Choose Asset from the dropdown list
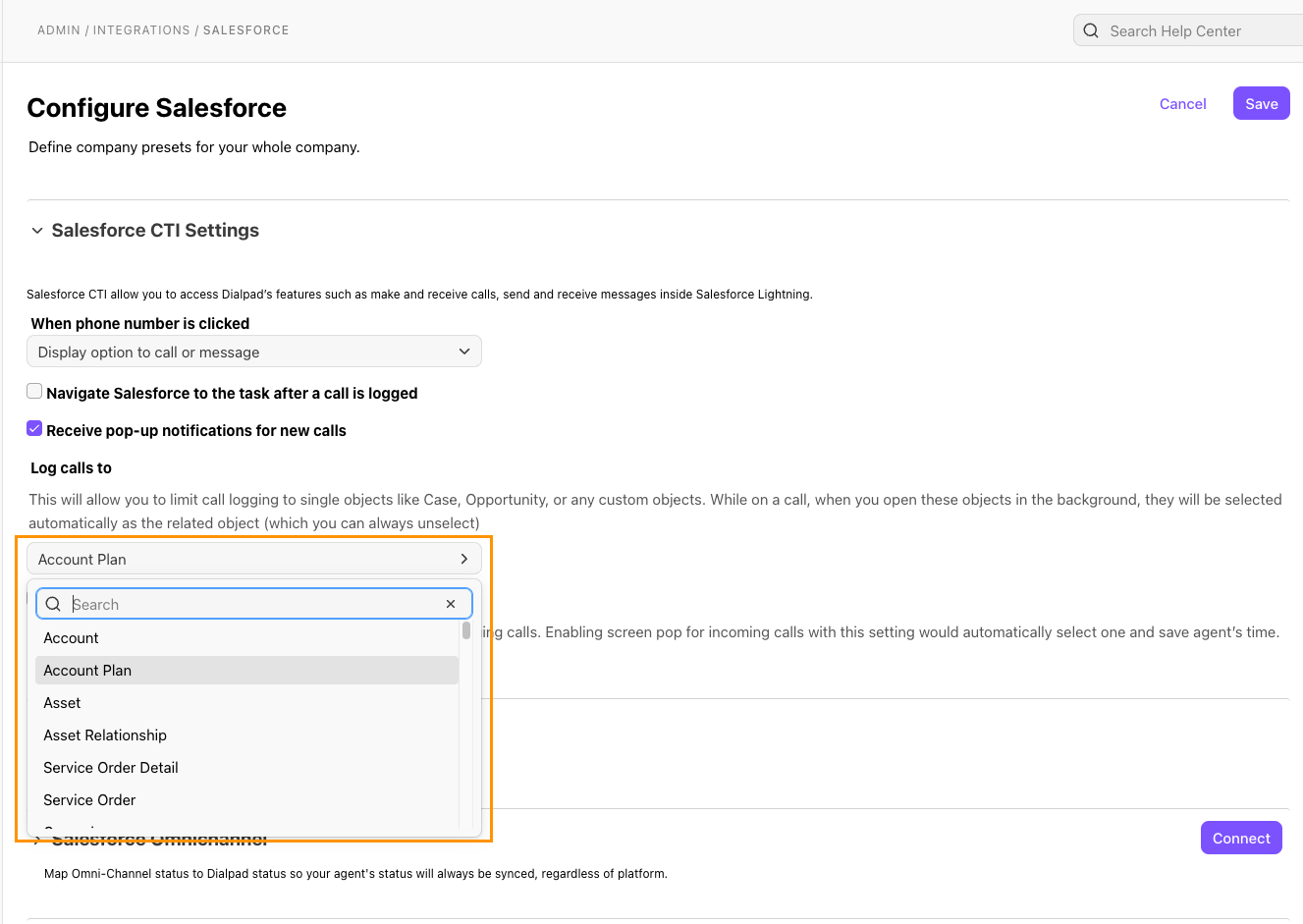This screenshot has height=924, width=1303. pyautogui.click(x=247, y=703)
